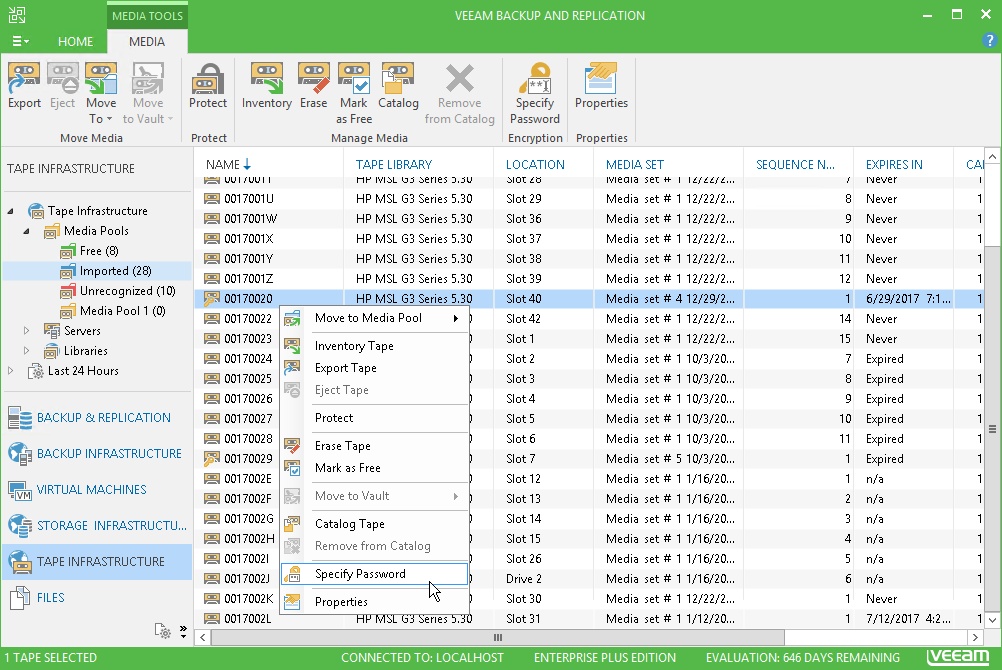This screenshot has height=670, width=1002.
Task: Select tape 0017001U row
Action: tap(589, 199)
